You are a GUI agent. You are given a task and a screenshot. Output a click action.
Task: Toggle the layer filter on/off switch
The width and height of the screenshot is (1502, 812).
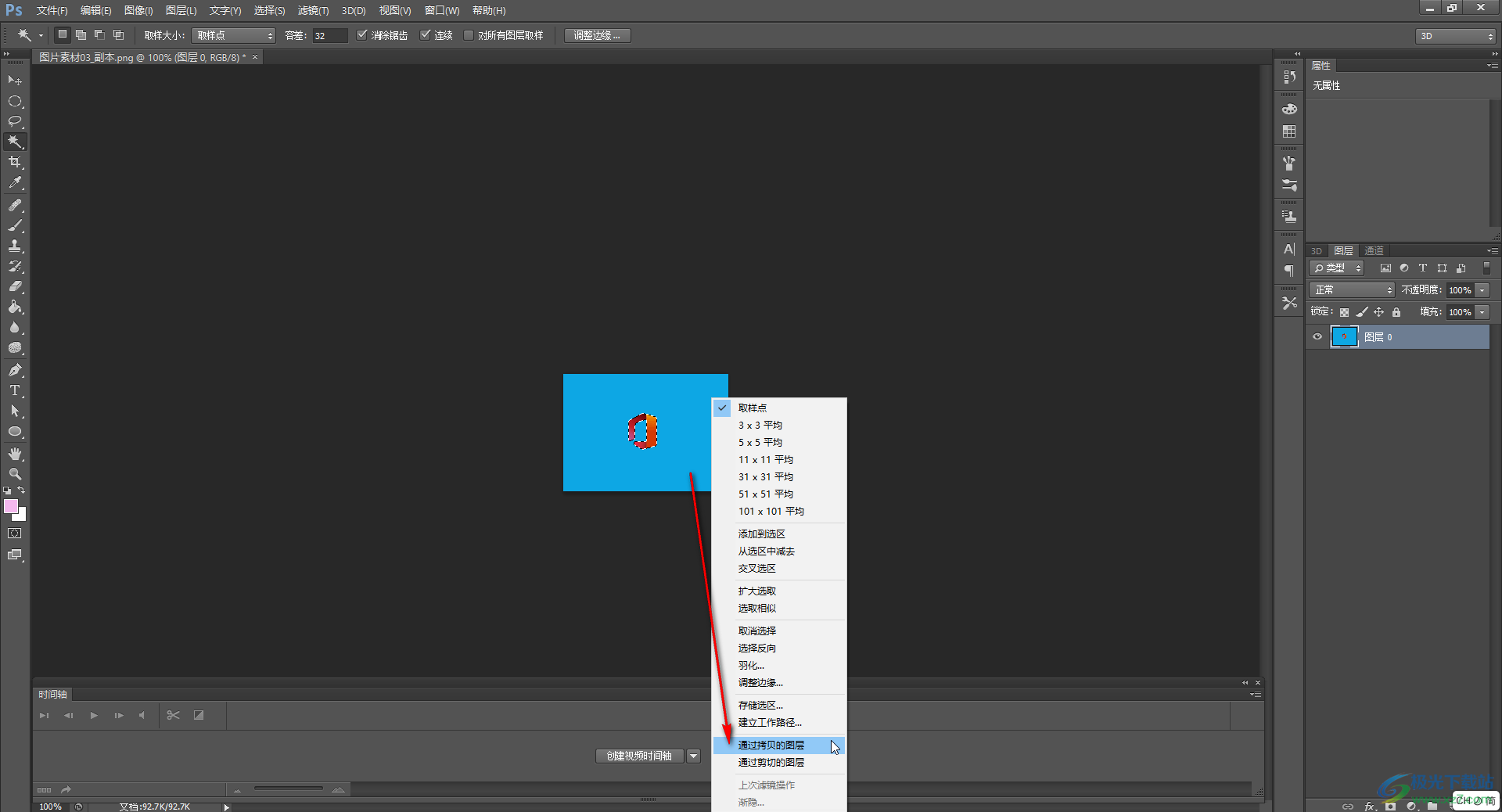click(1486, 268)
